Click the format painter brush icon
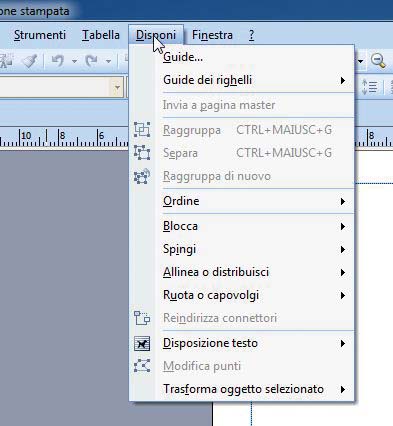Viewport: 393px width, 426px height. (29, 61)
